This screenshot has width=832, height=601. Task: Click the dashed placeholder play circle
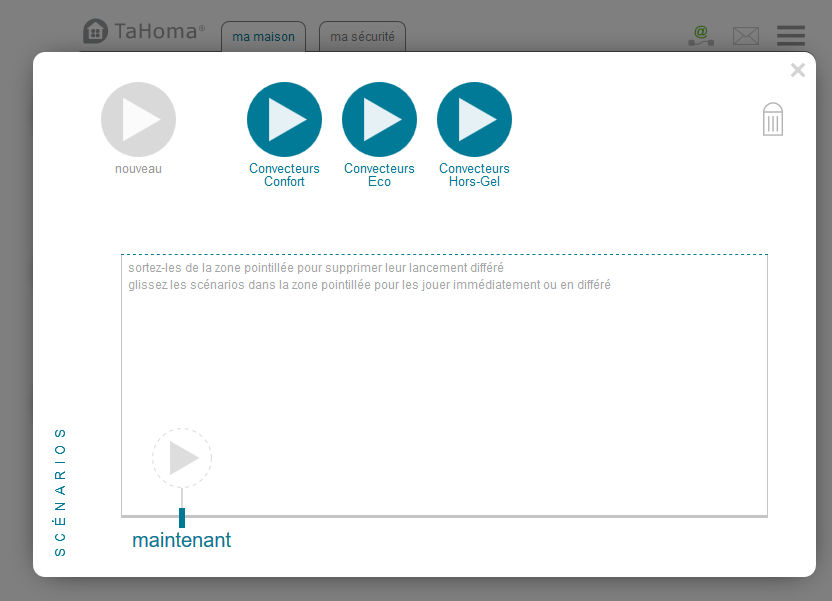pyautogui.click(x=182, y=458)
